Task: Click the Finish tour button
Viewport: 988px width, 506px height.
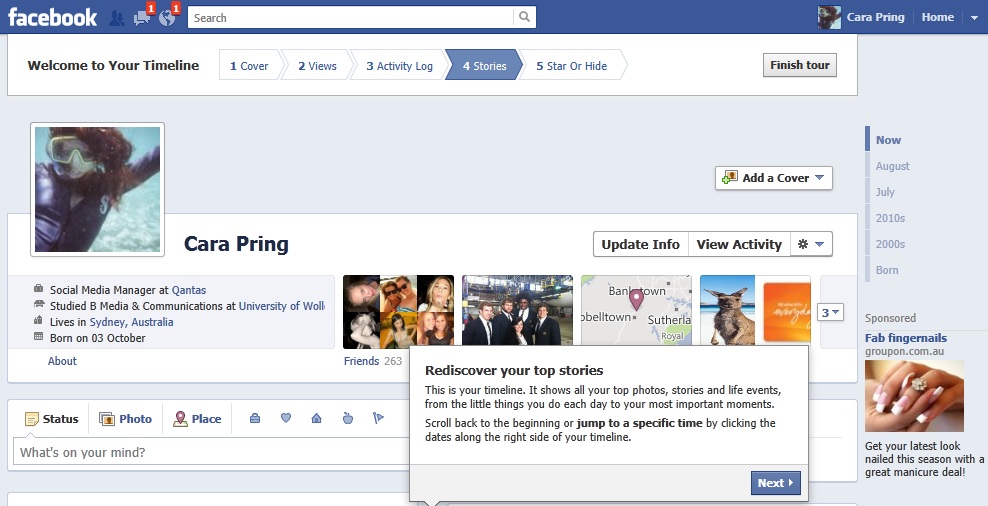Action: (800, 65)
